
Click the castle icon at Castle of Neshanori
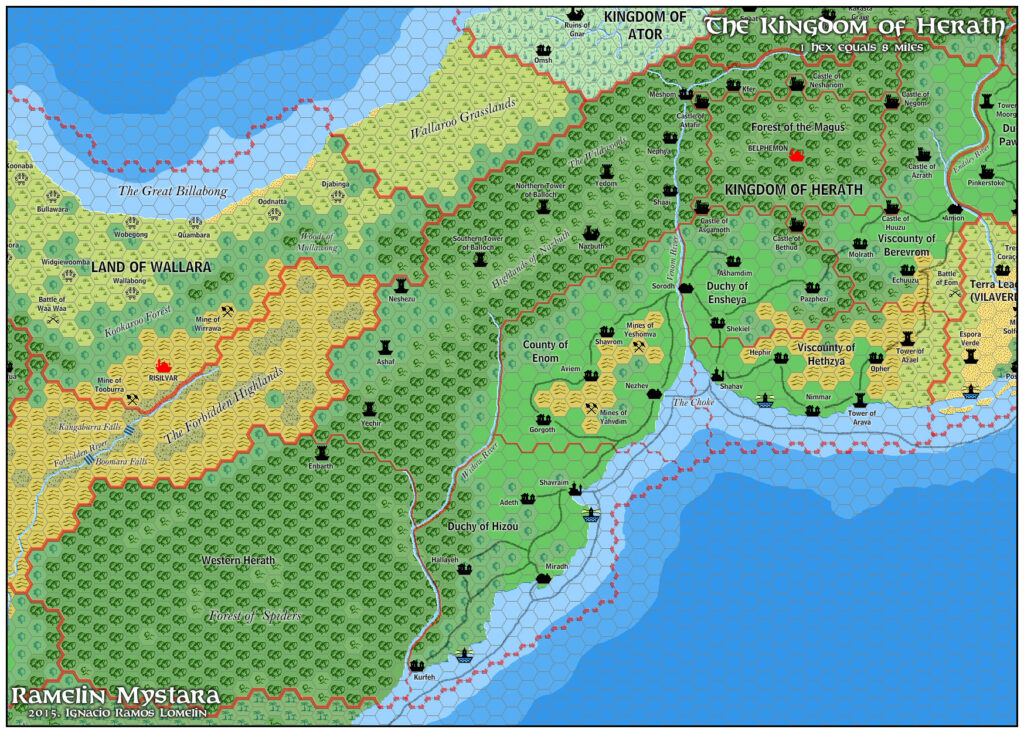point(798,84)
